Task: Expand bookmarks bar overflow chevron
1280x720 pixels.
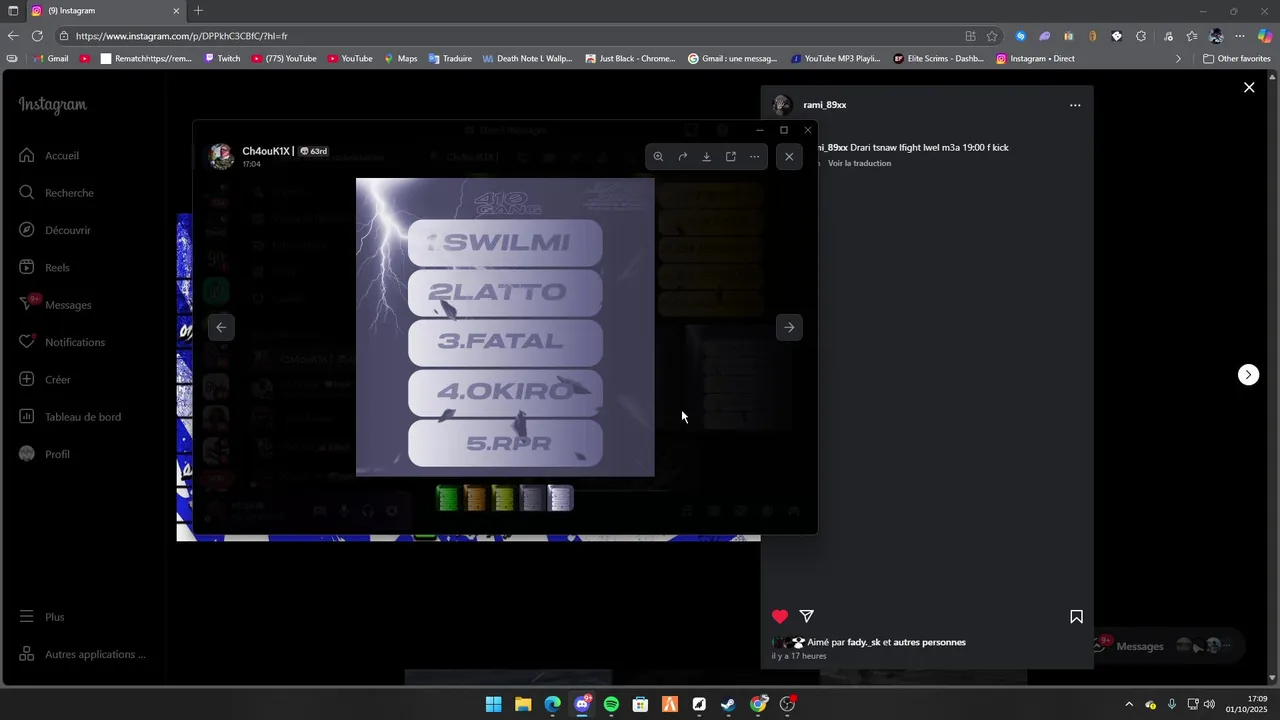Action: pyautogui.click(x=1178, y=59)
